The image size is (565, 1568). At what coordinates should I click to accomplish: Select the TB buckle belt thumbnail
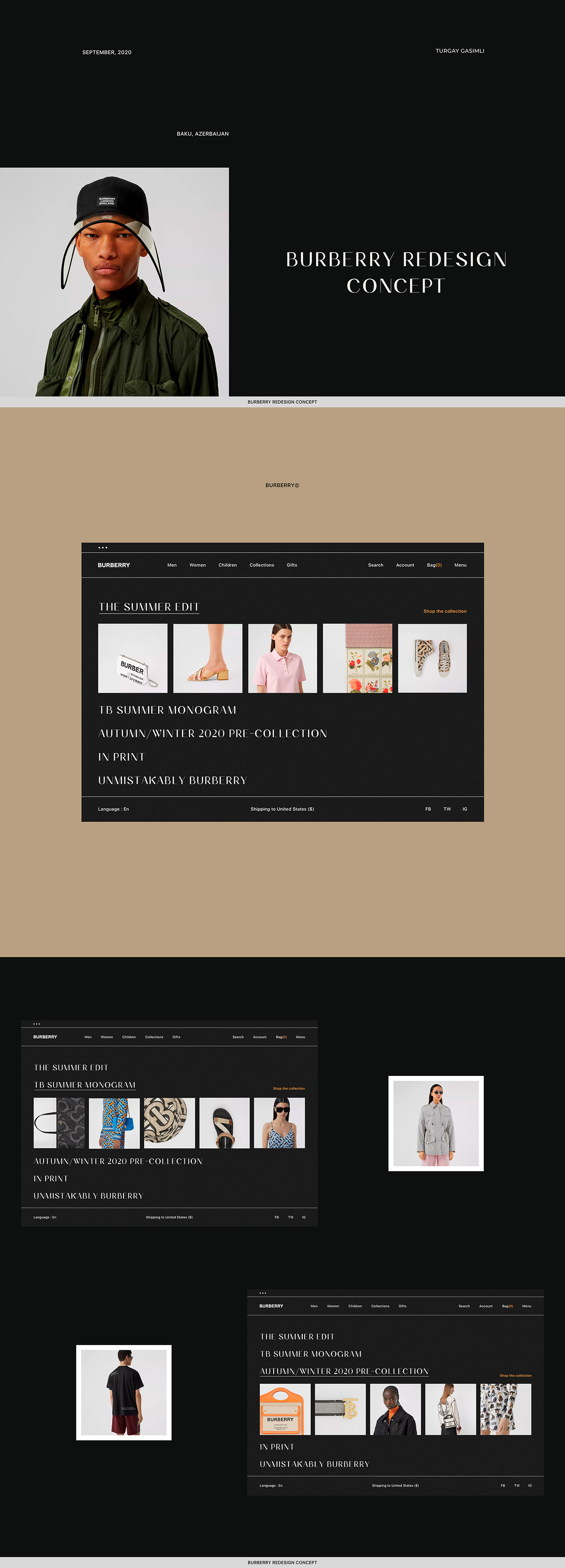[x=340, y=1409]
